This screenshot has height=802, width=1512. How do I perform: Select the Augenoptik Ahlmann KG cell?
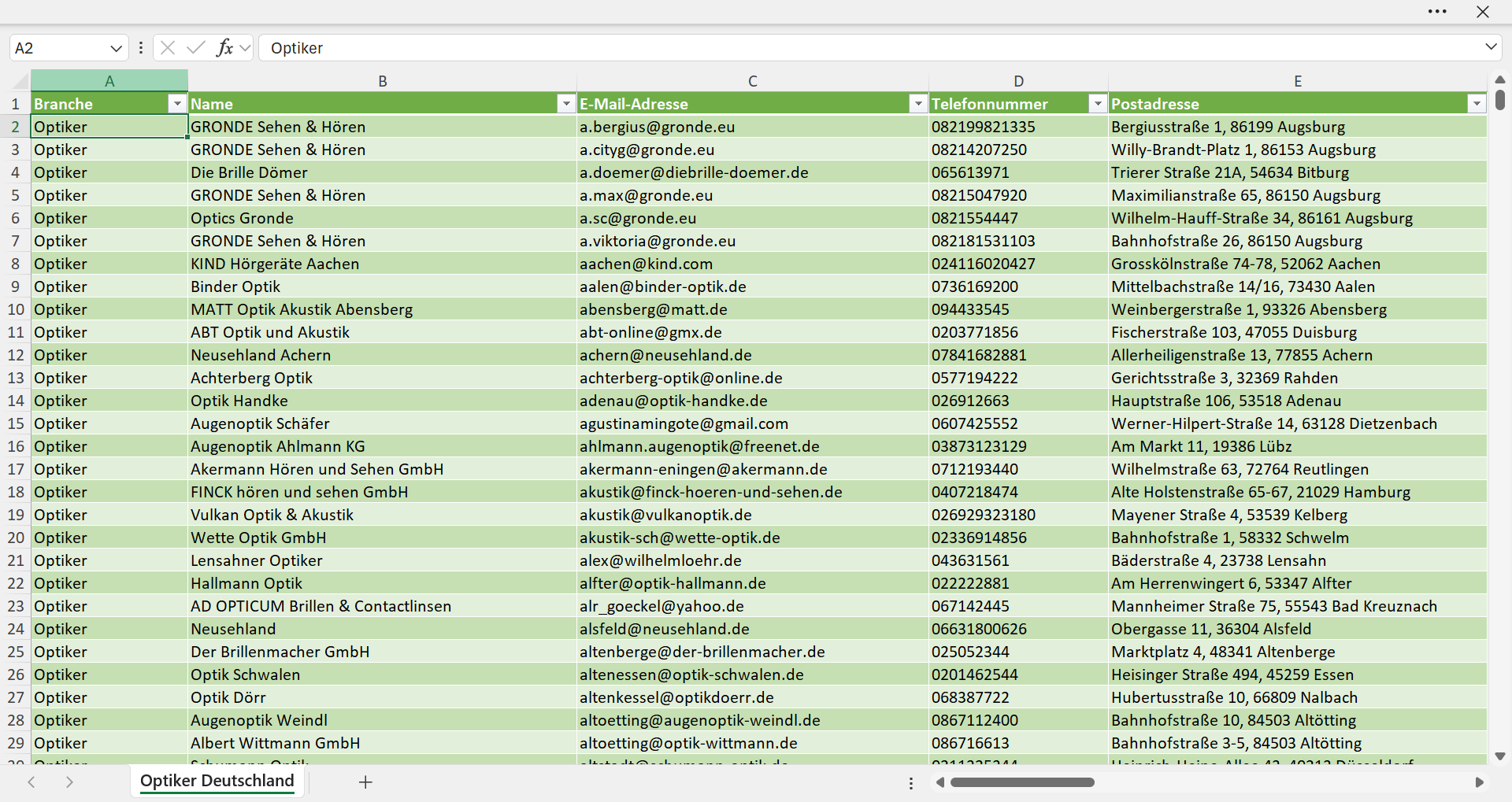[383, 446]
